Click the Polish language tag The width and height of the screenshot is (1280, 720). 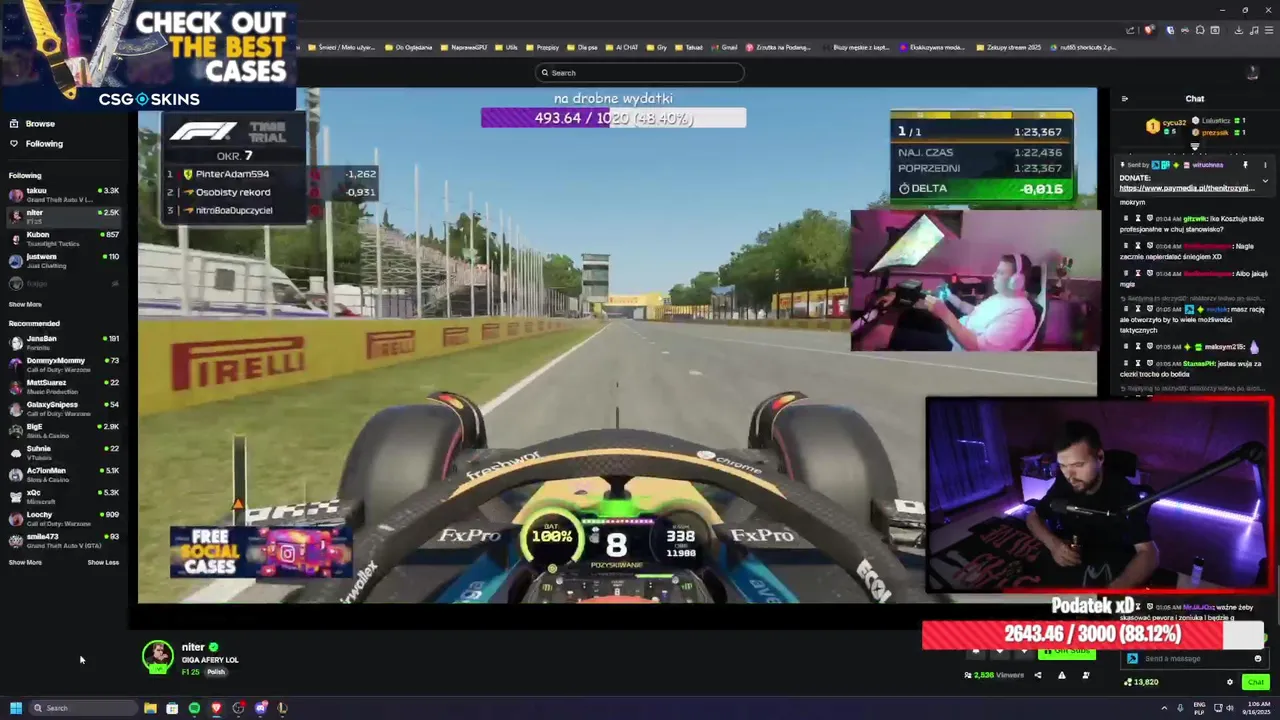(216, 672)
